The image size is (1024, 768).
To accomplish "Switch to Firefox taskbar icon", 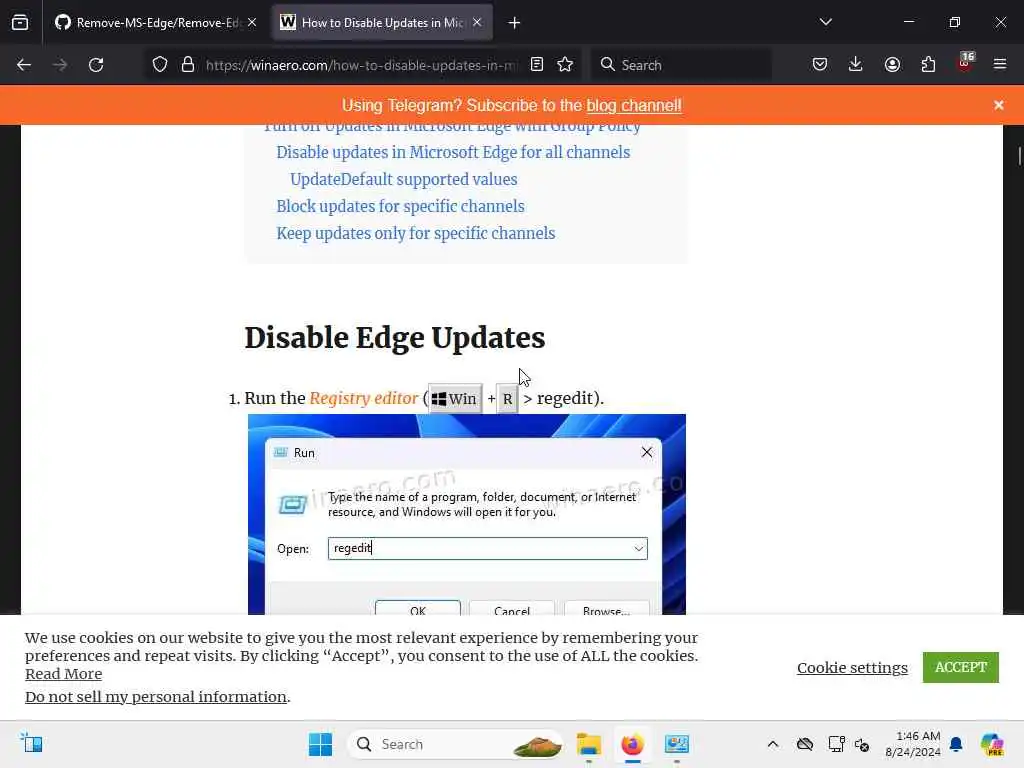I will [632, 744].
